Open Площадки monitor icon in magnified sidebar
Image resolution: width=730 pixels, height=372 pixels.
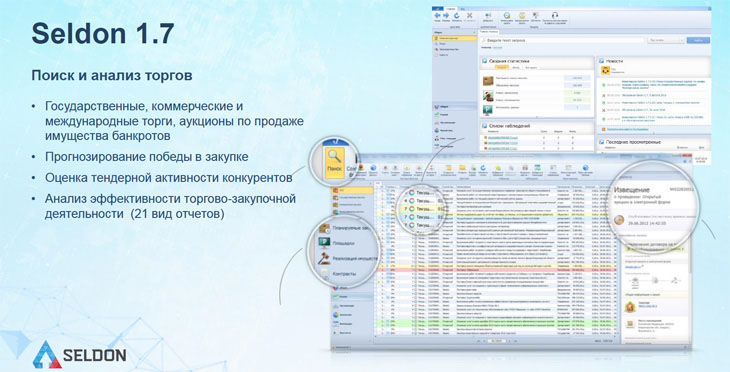[324, 243]
